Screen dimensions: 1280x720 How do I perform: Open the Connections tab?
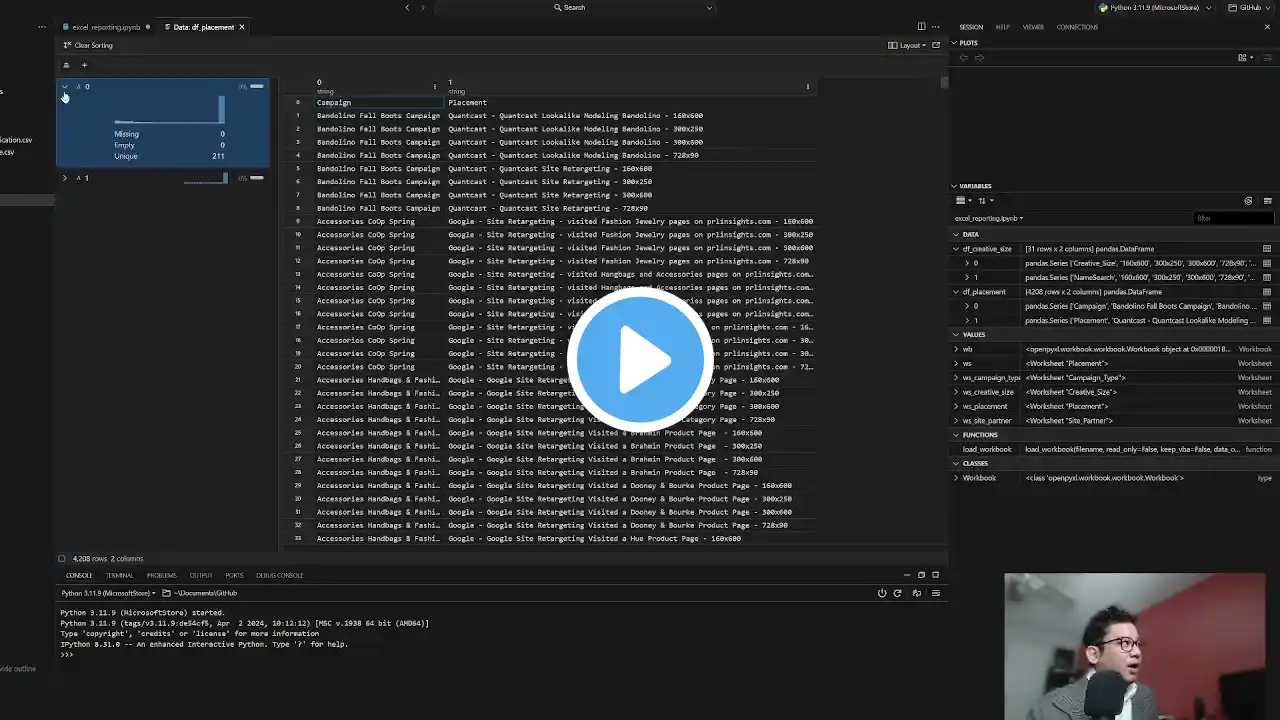point(1077,27)
